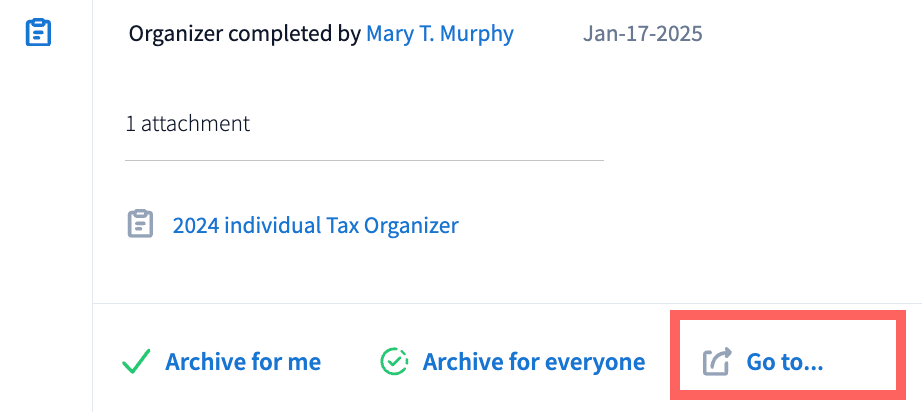Screen dimensions: 922x412
Task: Choose Archive for everyone
Action: tap(533, 361)
